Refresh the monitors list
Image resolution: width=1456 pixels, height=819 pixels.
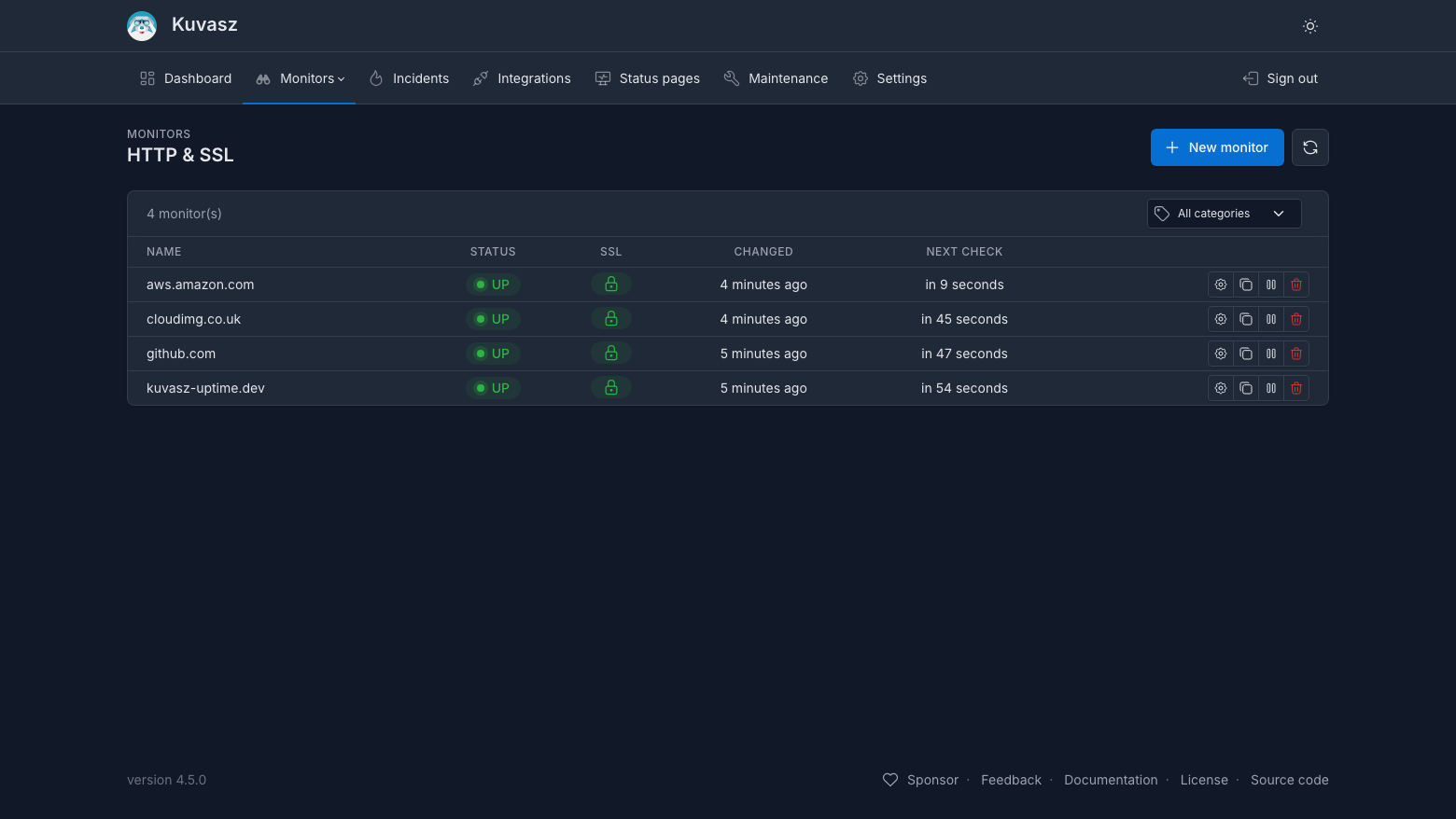point(1310,147)
